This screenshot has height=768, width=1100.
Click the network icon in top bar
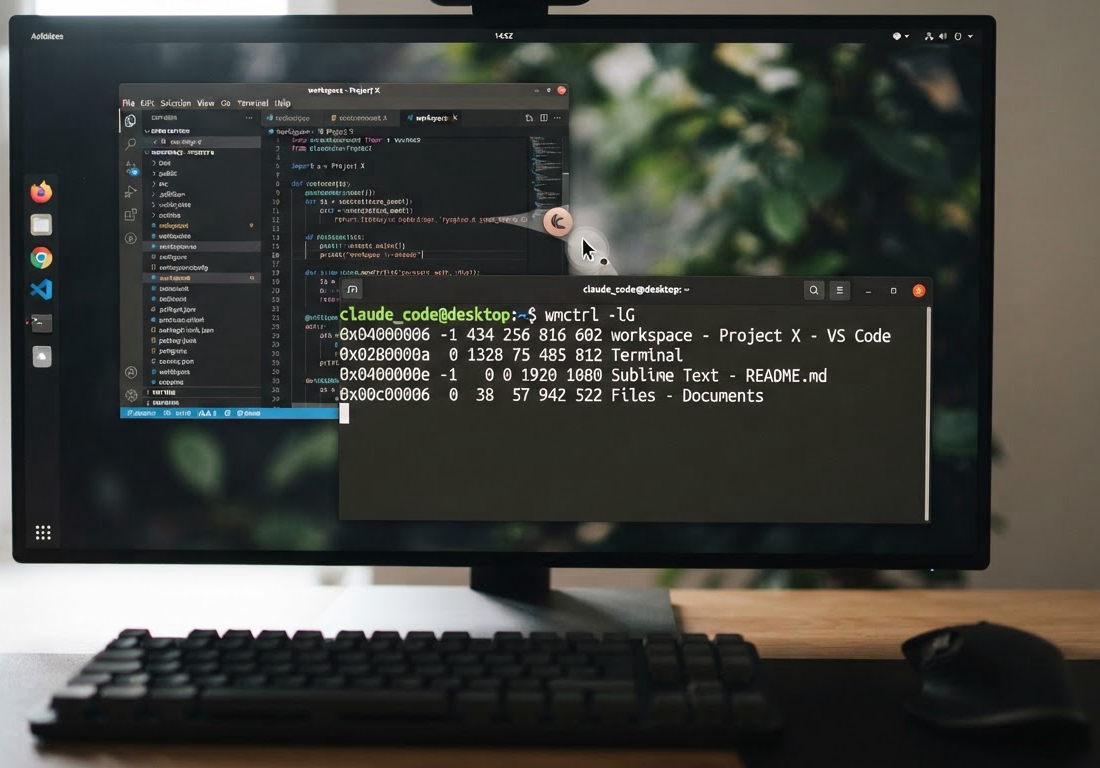[929, 36]
